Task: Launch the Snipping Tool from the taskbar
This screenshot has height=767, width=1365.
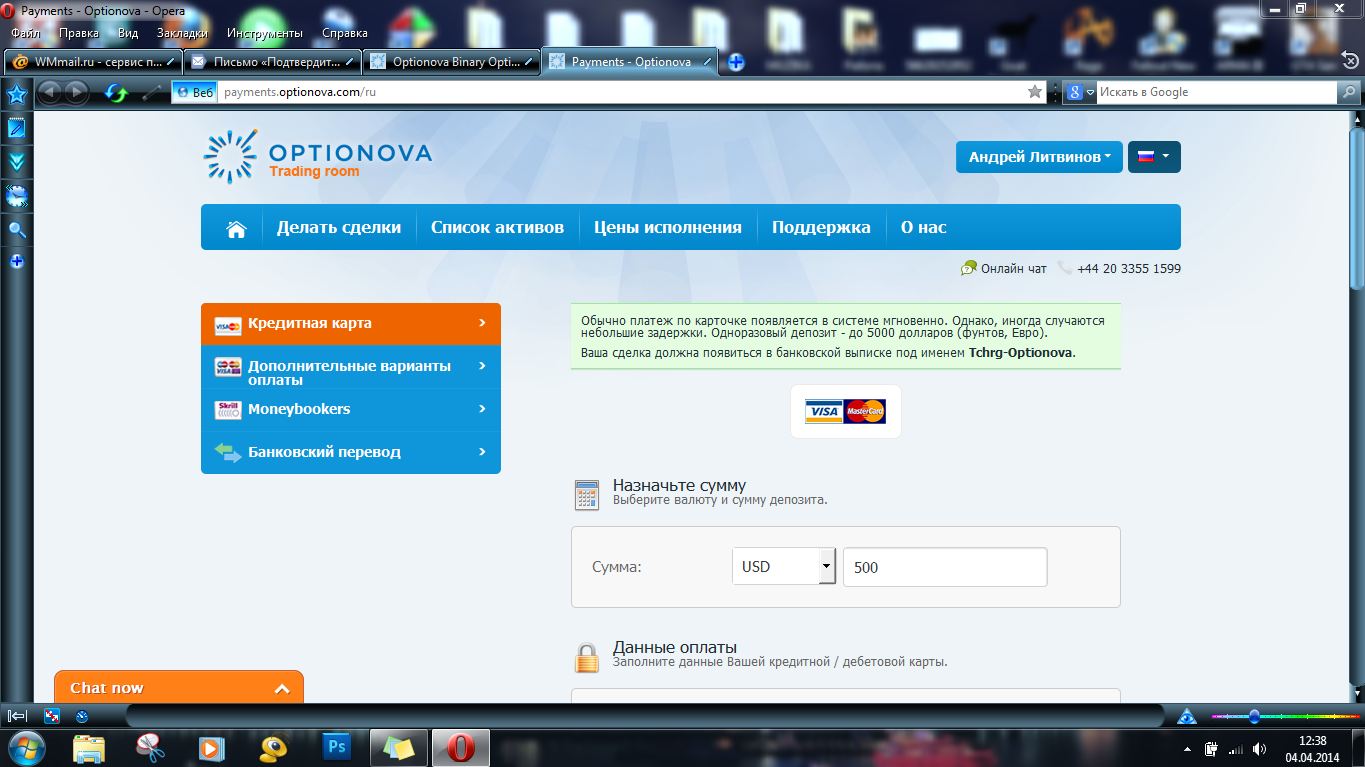Action: (x=150, y=747)
